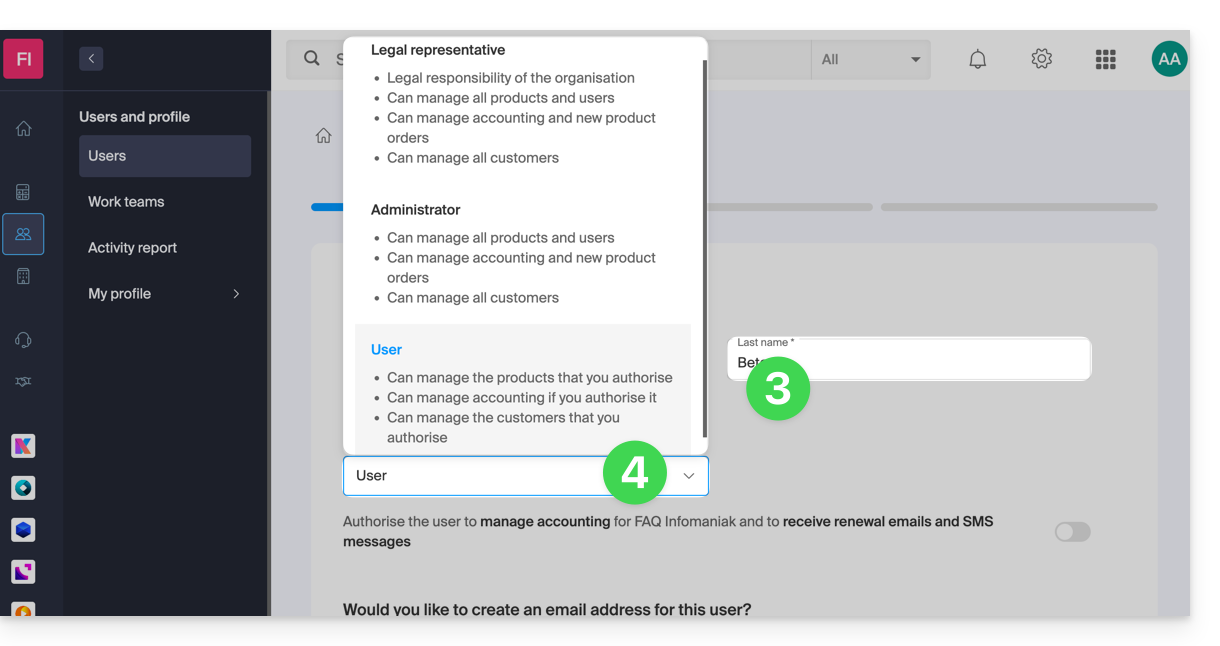The height and width of the screenshot is (646, 1220).
Task: Launch the kSuite app icon in sidebar
Action: pos(23,446)
